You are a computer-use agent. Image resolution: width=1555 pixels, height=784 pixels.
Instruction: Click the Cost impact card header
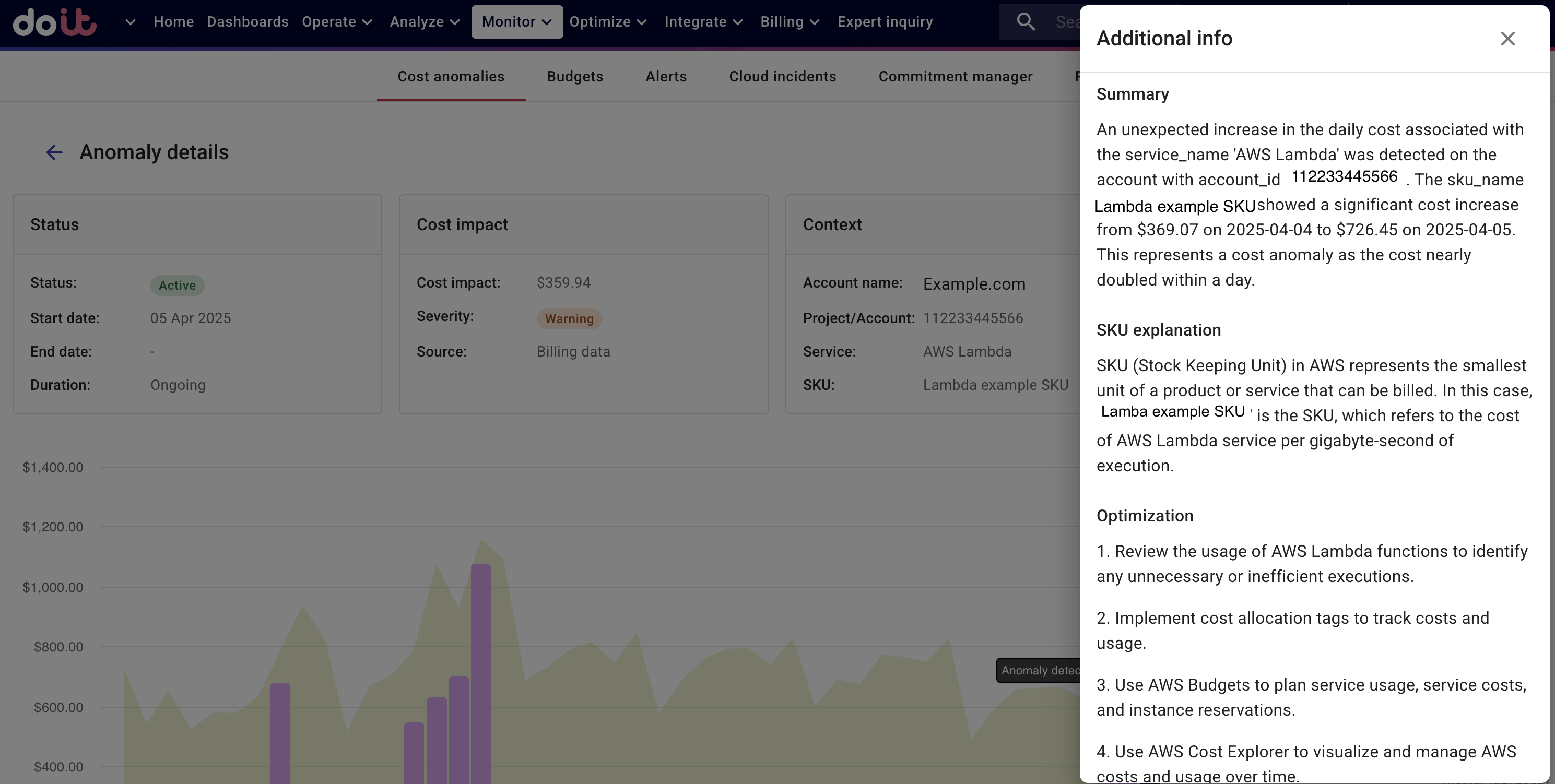[x=463, y=224]
